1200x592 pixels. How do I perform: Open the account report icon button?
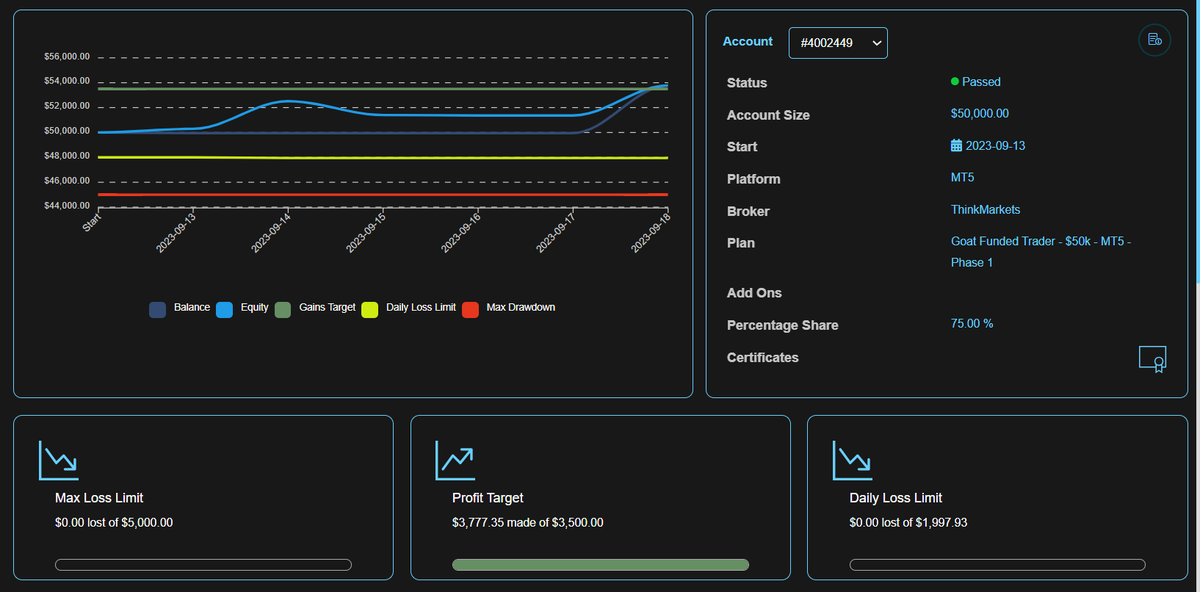[1154, 40]
